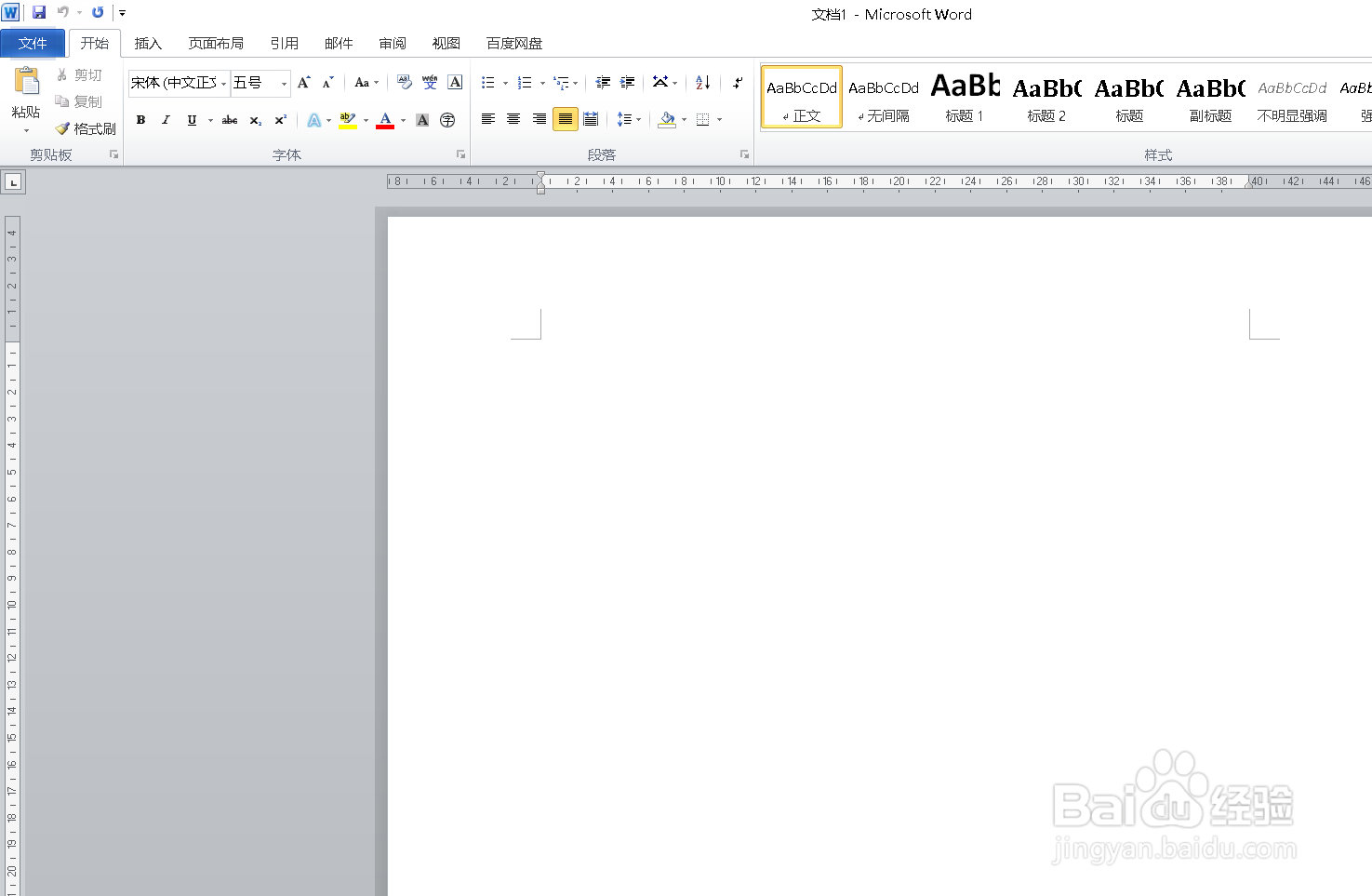The width and height of the screenshot is (1372, 896).
Task: Click the Enclose Characters icon
Action: point(446,119)
